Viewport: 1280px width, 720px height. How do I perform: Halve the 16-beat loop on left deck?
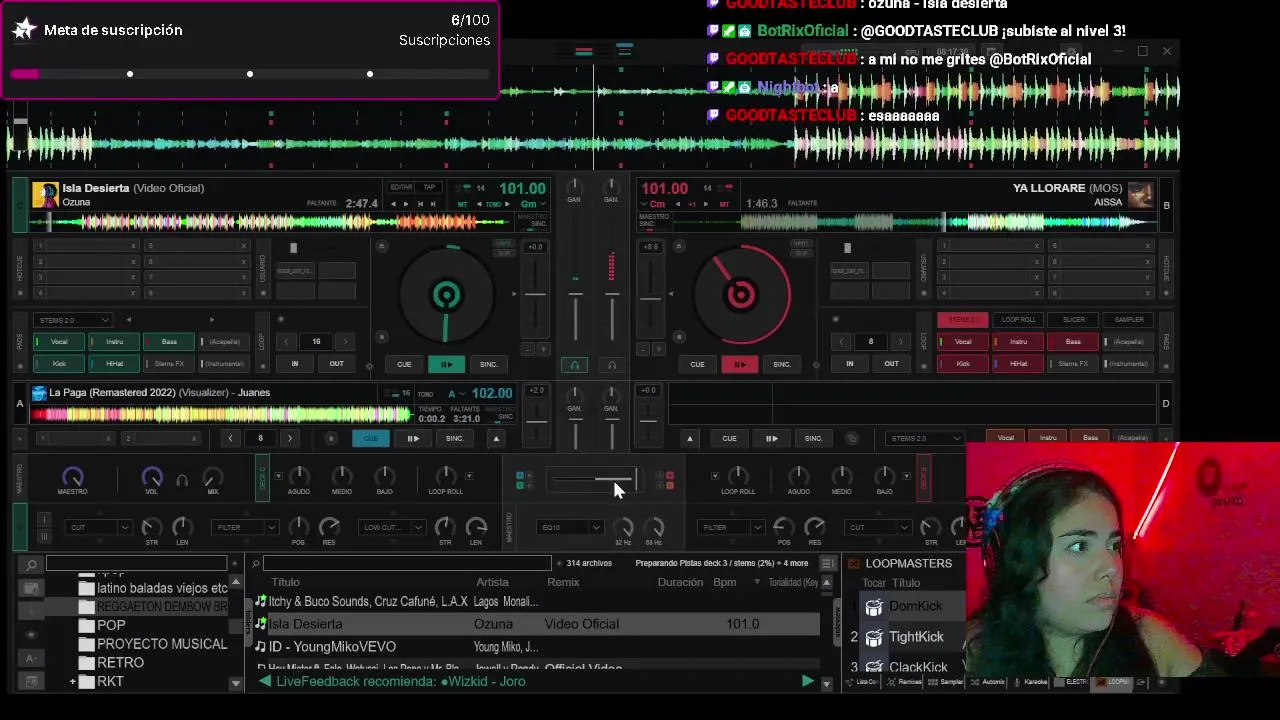pos(287,342)
